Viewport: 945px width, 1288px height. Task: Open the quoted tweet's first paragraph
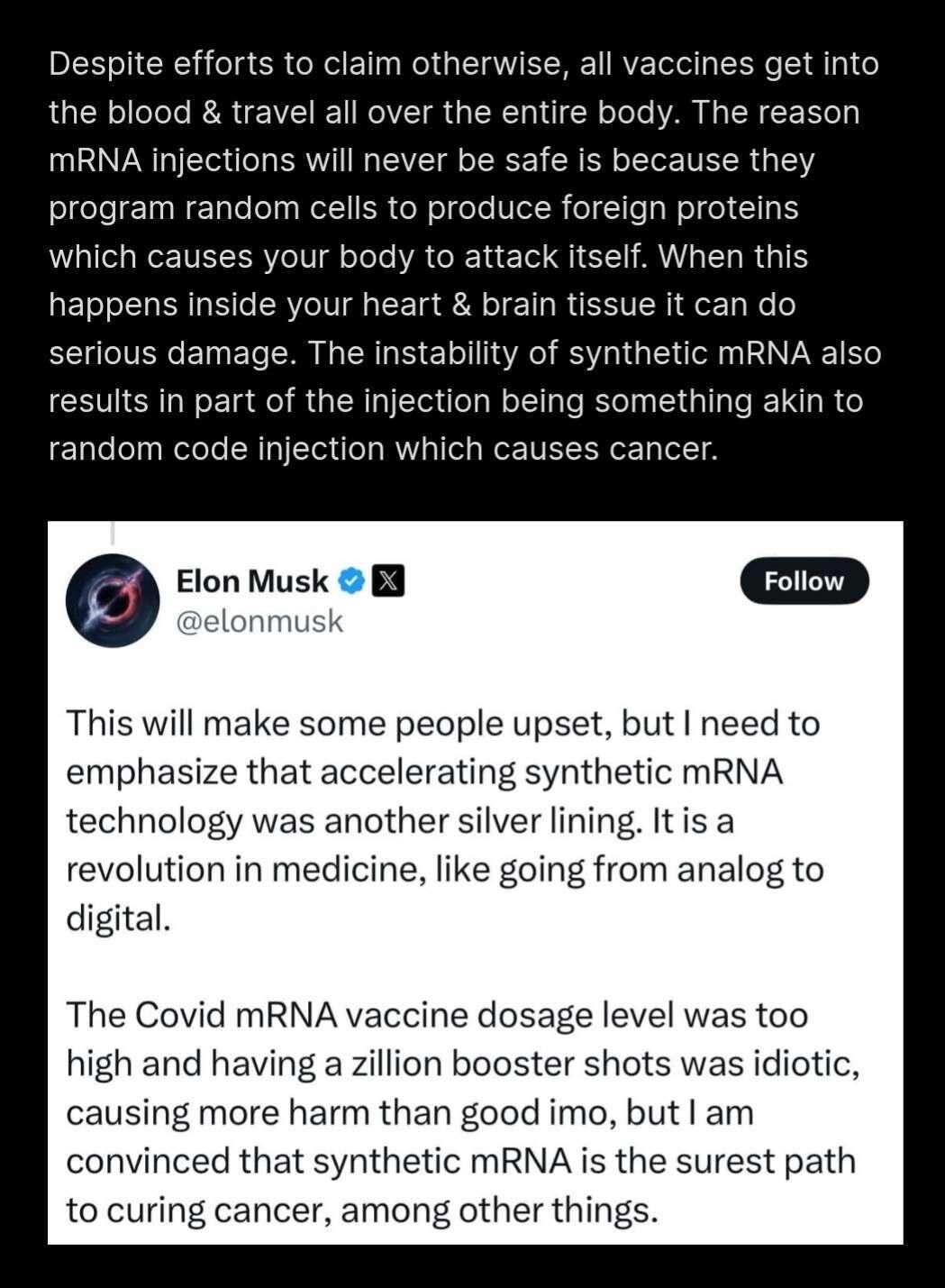pos(445,820)
